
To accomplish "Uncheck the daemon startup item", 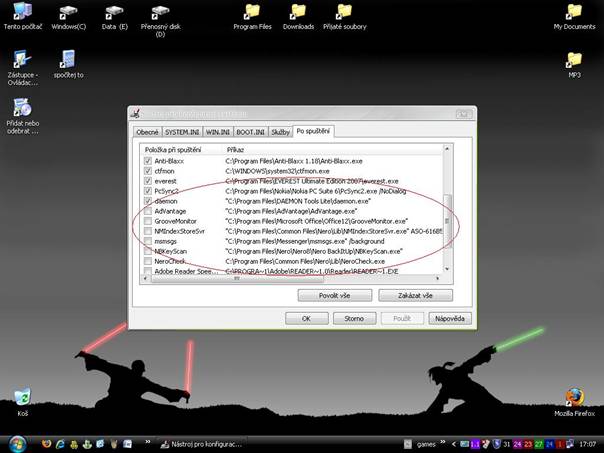I will (148, 201).
